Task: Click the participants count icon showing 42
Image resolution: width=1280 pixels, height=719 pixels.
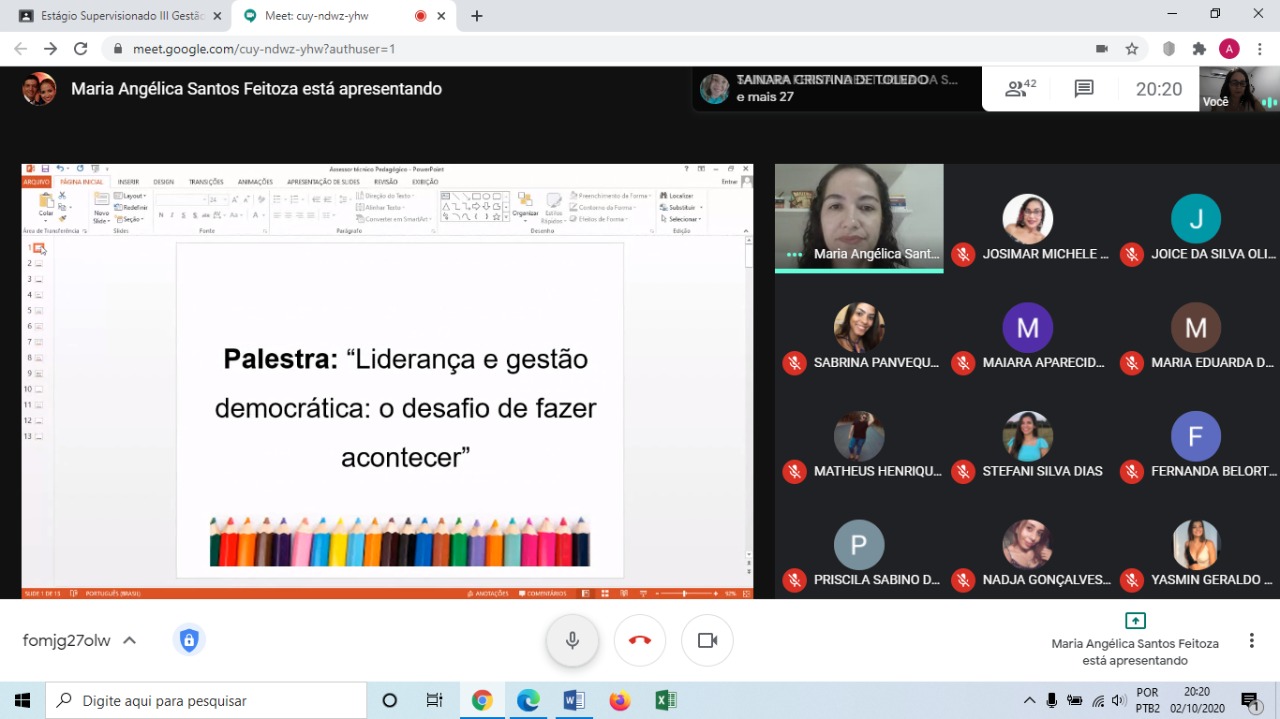Action: click(1017, 88)
